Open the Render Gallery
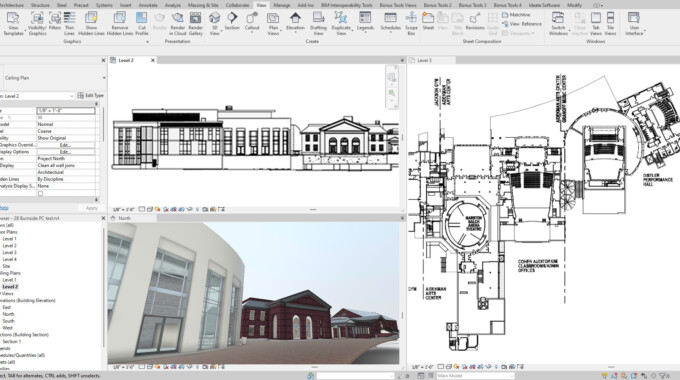680x380 pixels. (196, 23)
